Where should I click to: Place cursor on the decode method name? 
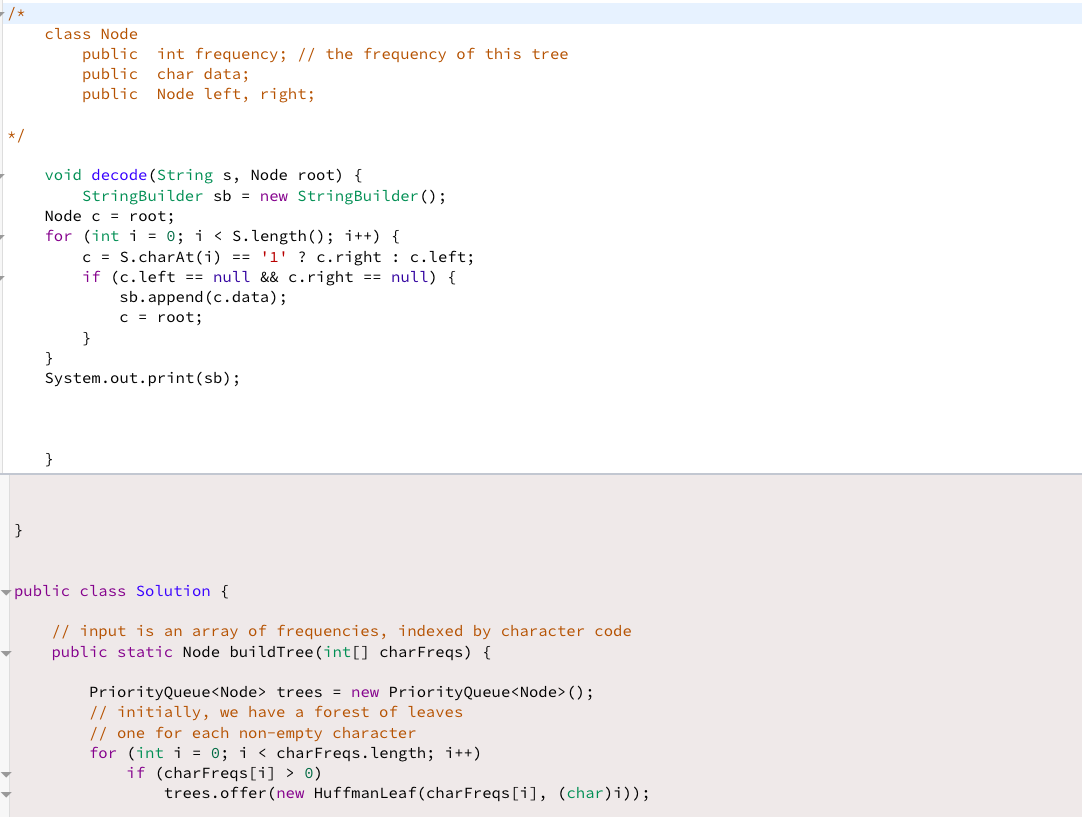pos(119,175)
